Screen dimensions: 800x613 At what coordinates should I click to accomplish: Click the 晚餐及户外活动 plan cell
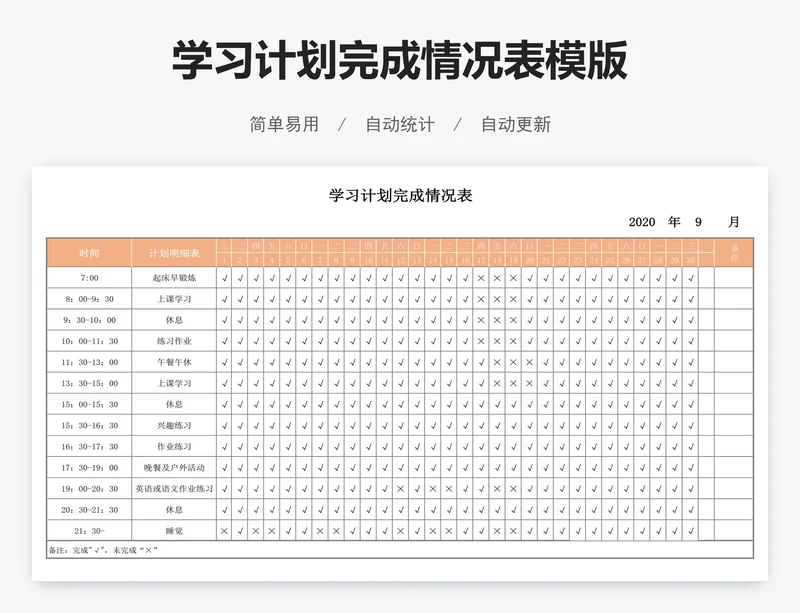point(174,468)
